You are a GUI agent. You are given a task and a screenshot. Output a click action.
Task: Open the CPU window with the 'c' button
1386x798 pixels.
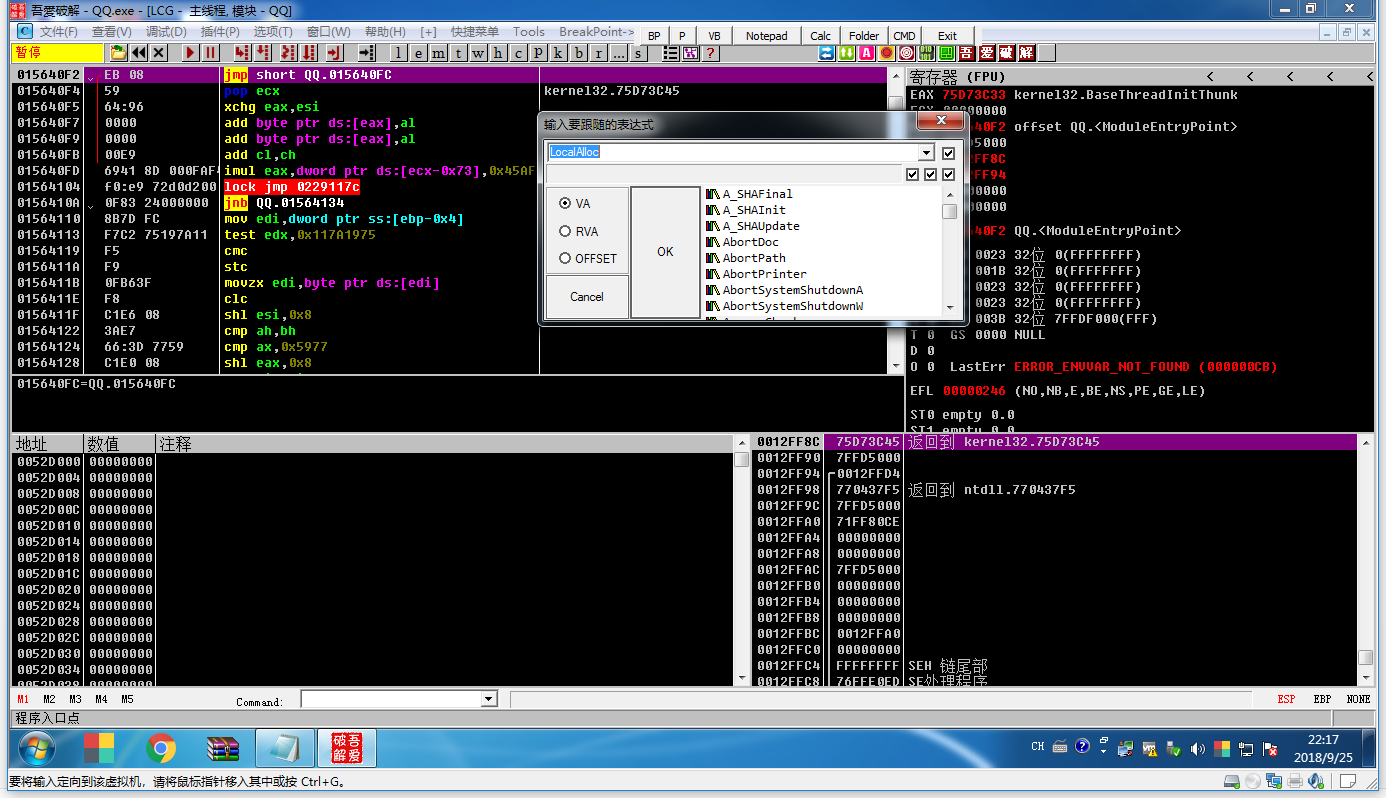[517, 53]
